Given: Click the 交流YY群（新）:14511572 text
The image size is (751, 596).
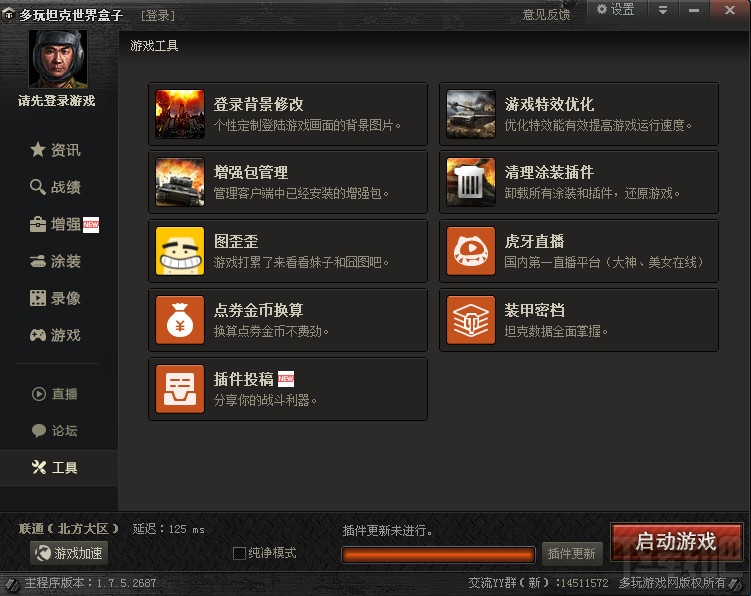Looking at the screenshot, I should [538, 583].
